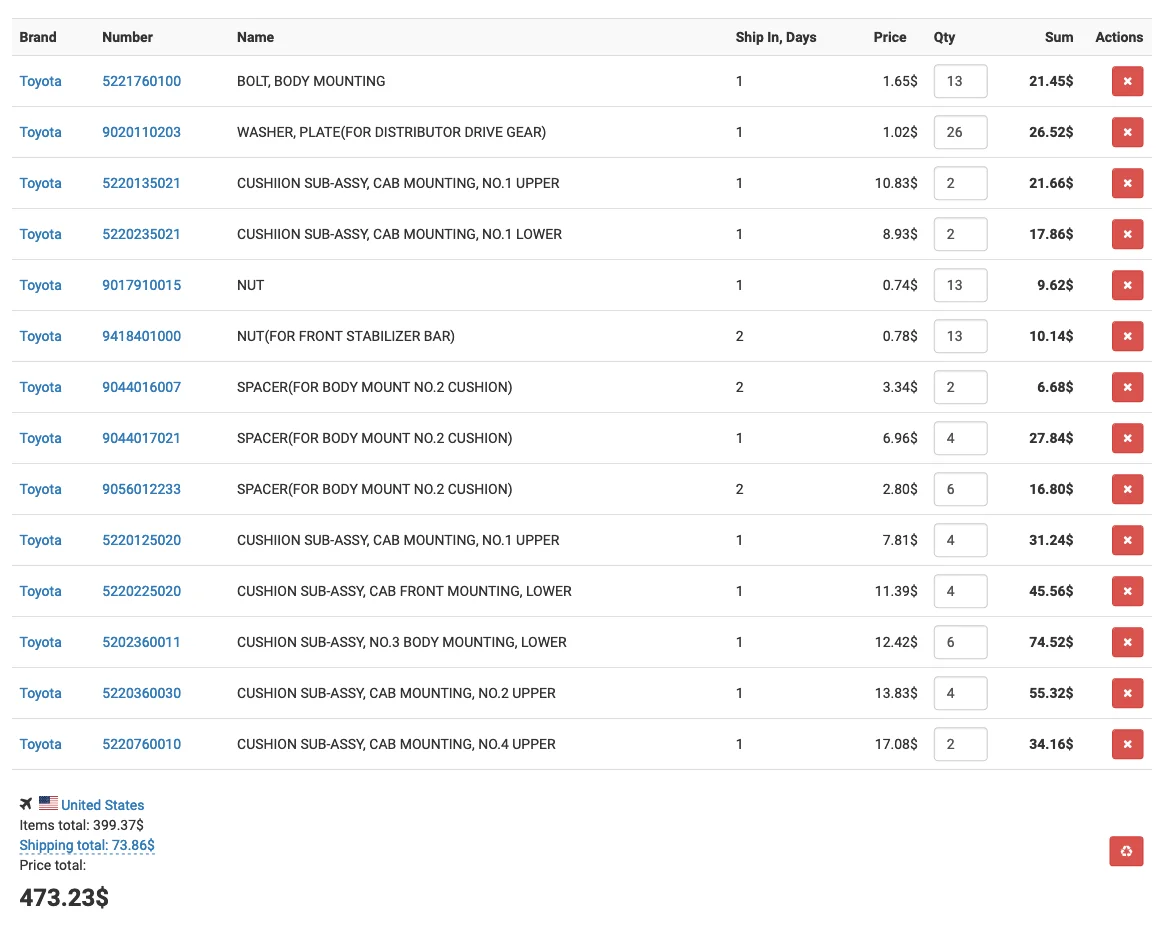The image size is (1165, 946).
Task: Remove part 5202360011 from the cart
Action: click(x=1127, y=642)
